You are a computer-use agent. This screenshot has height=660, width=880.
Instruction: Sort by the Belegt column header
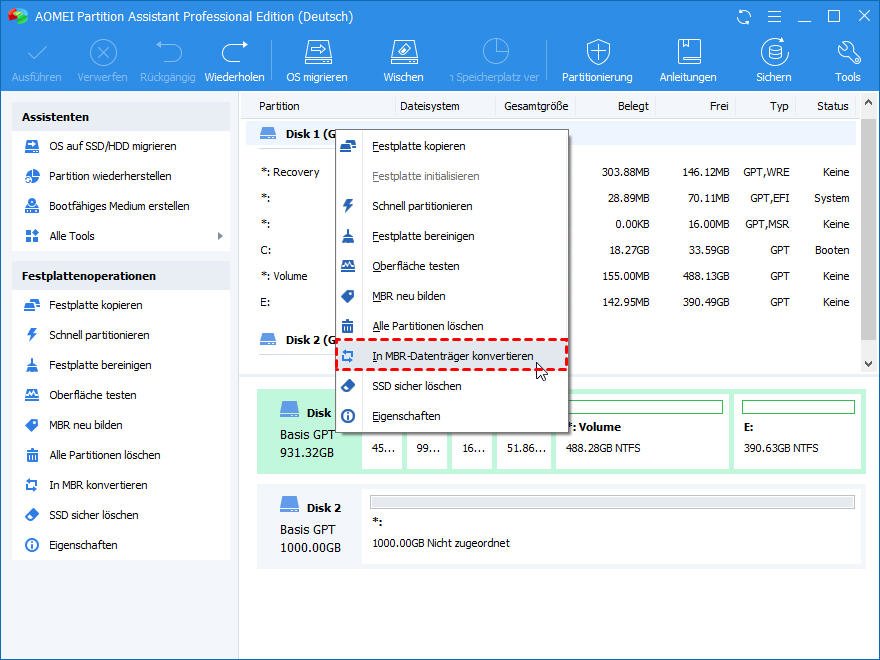coord(633,106)
